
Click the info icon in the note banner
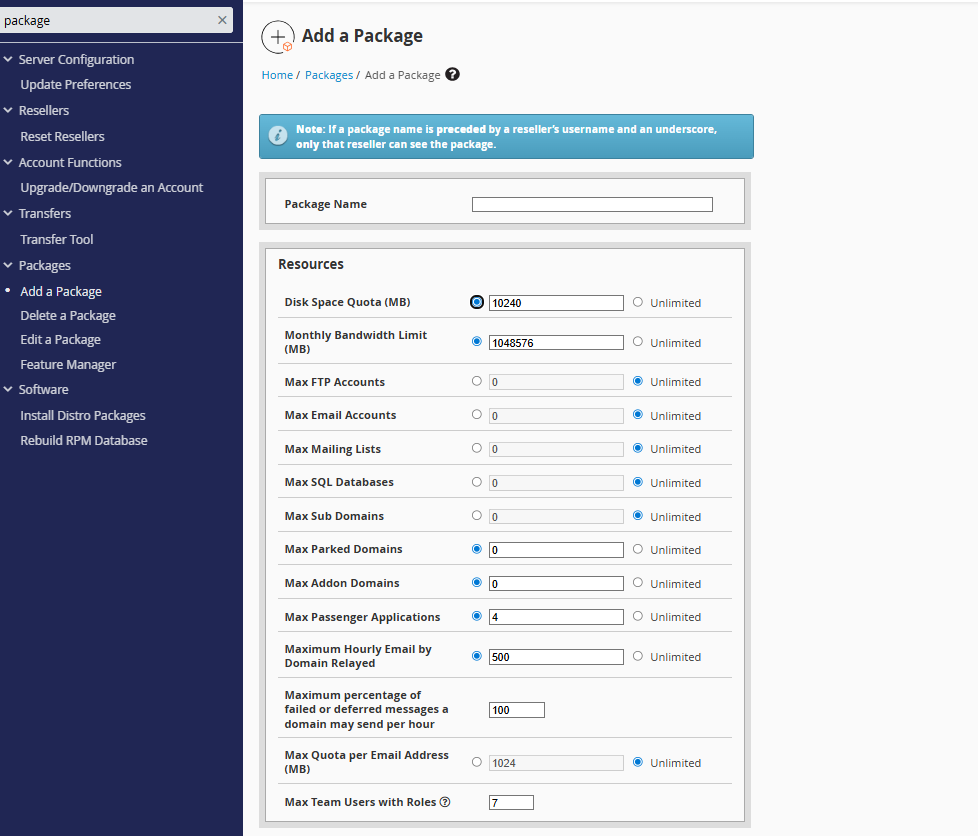click(x=278, y=137)
